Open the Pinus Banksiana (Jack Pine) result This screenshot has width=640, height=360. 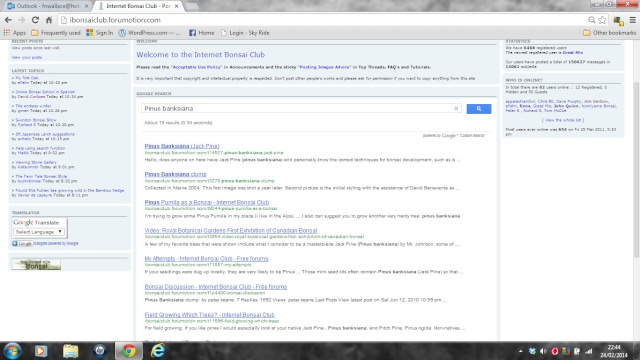click(x=182, y=146)
